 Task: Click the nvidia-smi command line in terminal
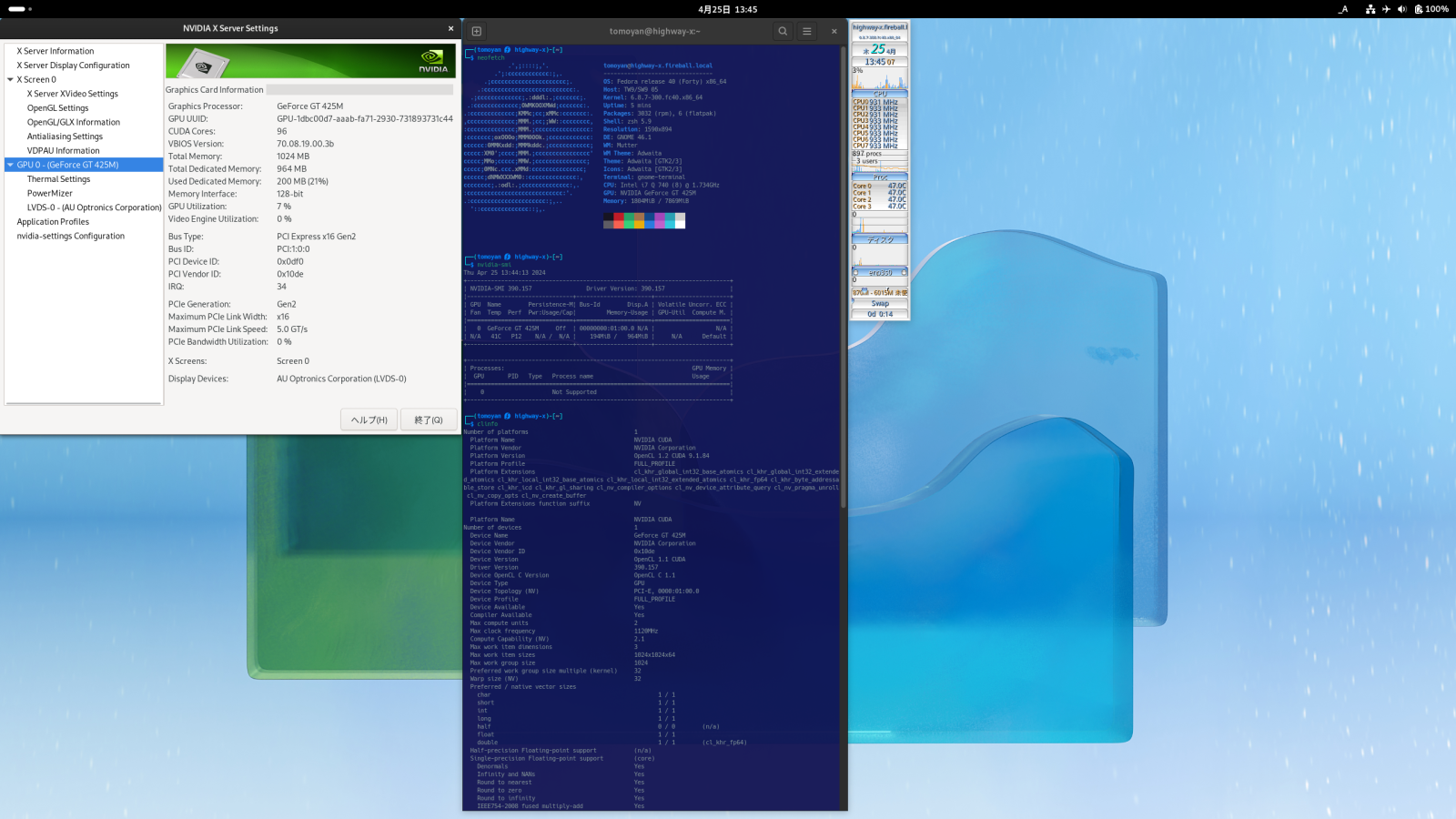(x=494, y=265)
